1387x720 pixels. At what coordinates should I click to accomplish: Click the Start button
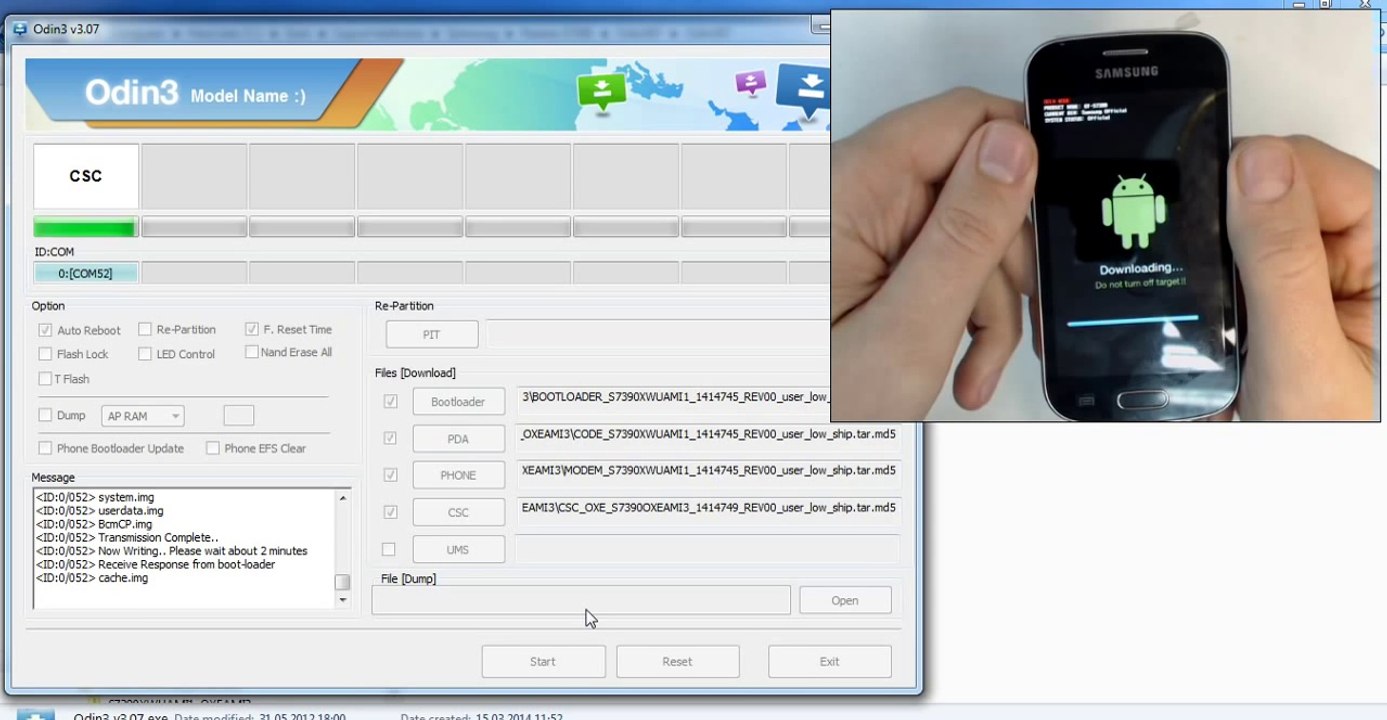click(543, 661)
